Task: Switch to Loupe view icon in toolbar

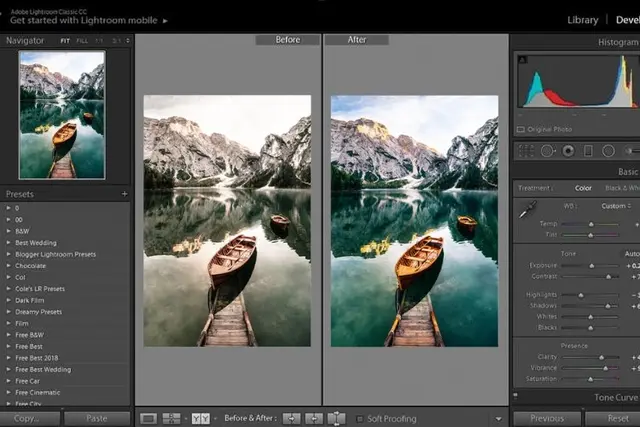Action: coord(148,418)
